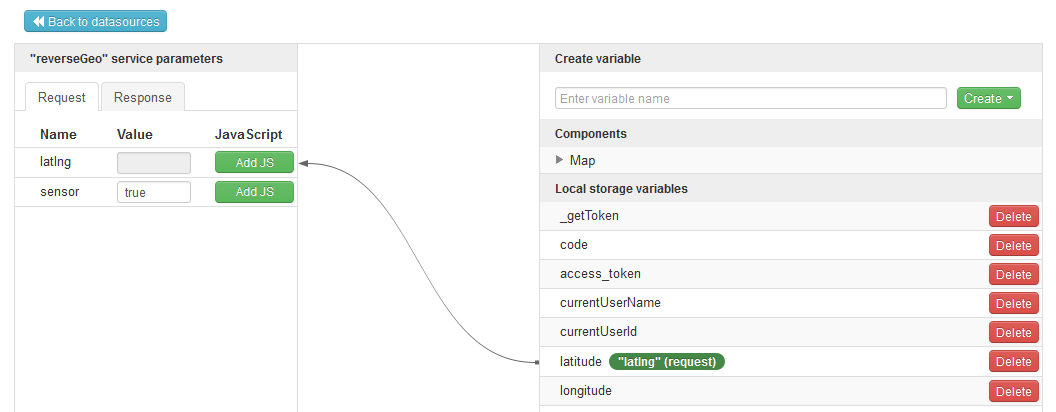Viewport: 1056px width, 412px height.
Task: Expand the Map component tree
Action: pyautogui.click(x=560, y=160)
